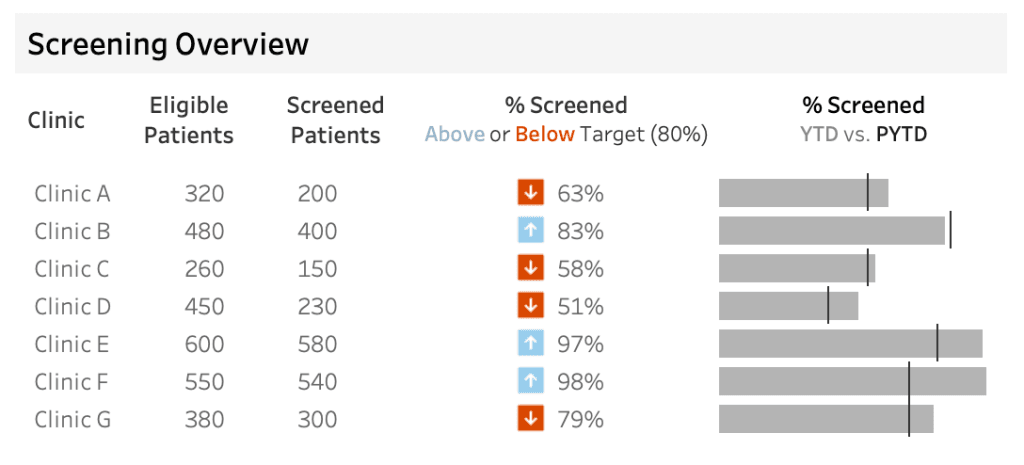Viewport: 1024px width, 465px height.
Task: Click the blue up arrow for Clinic E
Action: (530, 344)
